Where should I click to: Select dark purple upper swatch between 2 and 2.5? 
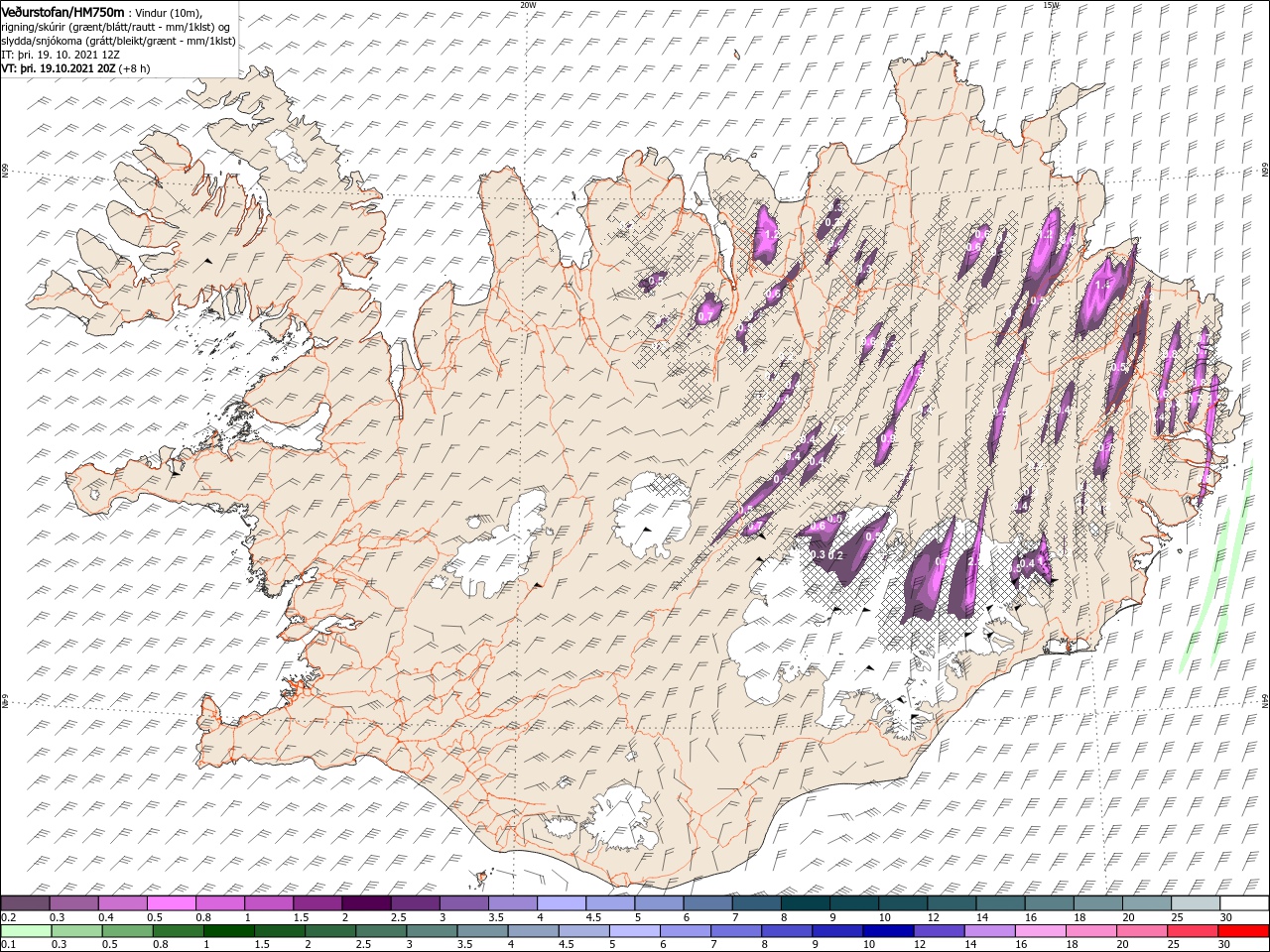pyautogui.click(x=366, y=903)
